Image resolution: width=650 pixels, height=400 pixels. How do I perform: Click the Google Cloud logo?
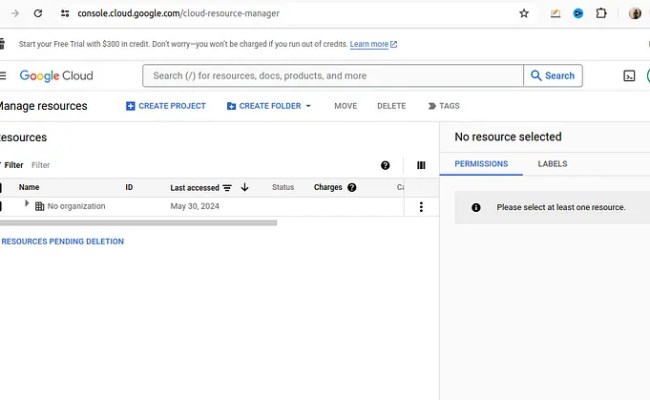[x=56, y=76]
